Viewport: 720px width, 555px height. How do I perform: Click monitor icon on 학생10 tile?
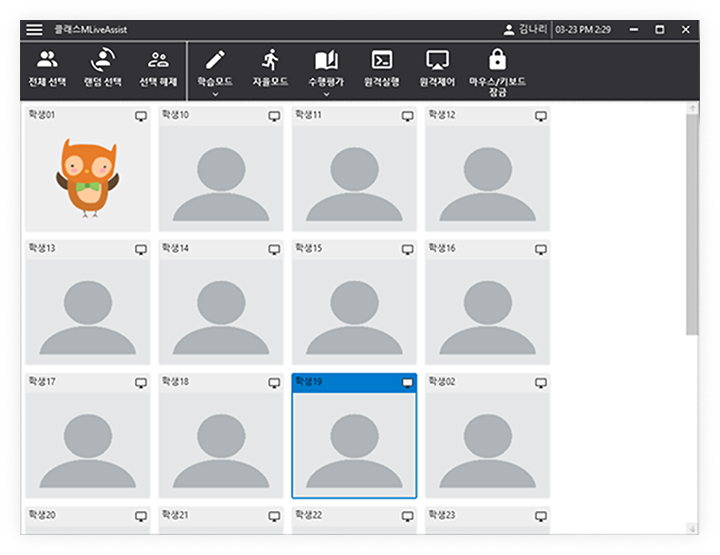[x=274, y=117]
